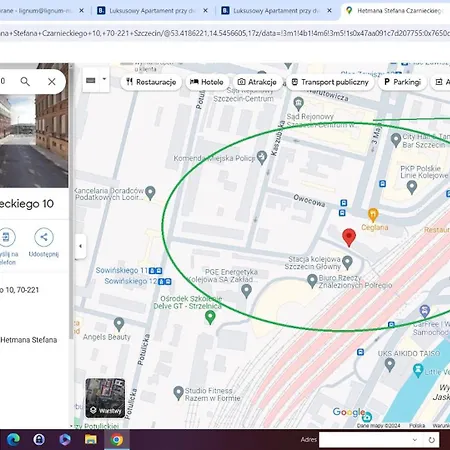450x450 pixels.
Task: Click the Udostępnij share icon
Action: pos(44,237)
